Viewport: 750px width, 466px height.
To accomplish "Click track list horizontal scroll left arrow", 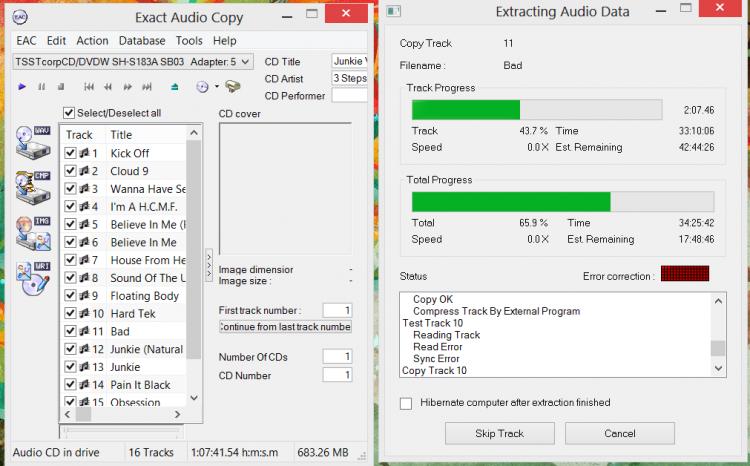I will click(x=67, y=414).
